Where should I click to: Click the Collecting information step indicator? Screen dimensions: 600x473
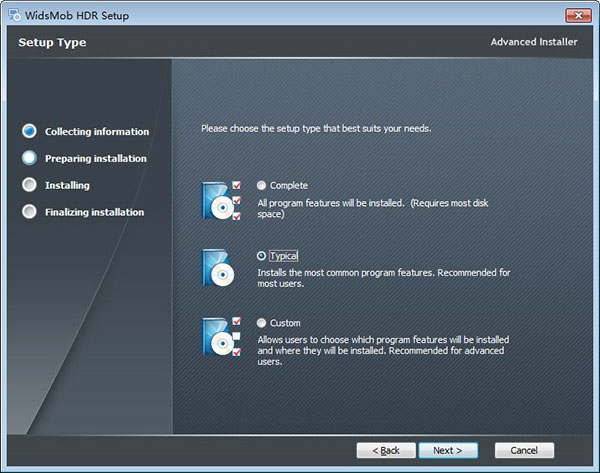pyautogui.click(x=29, y=131)
